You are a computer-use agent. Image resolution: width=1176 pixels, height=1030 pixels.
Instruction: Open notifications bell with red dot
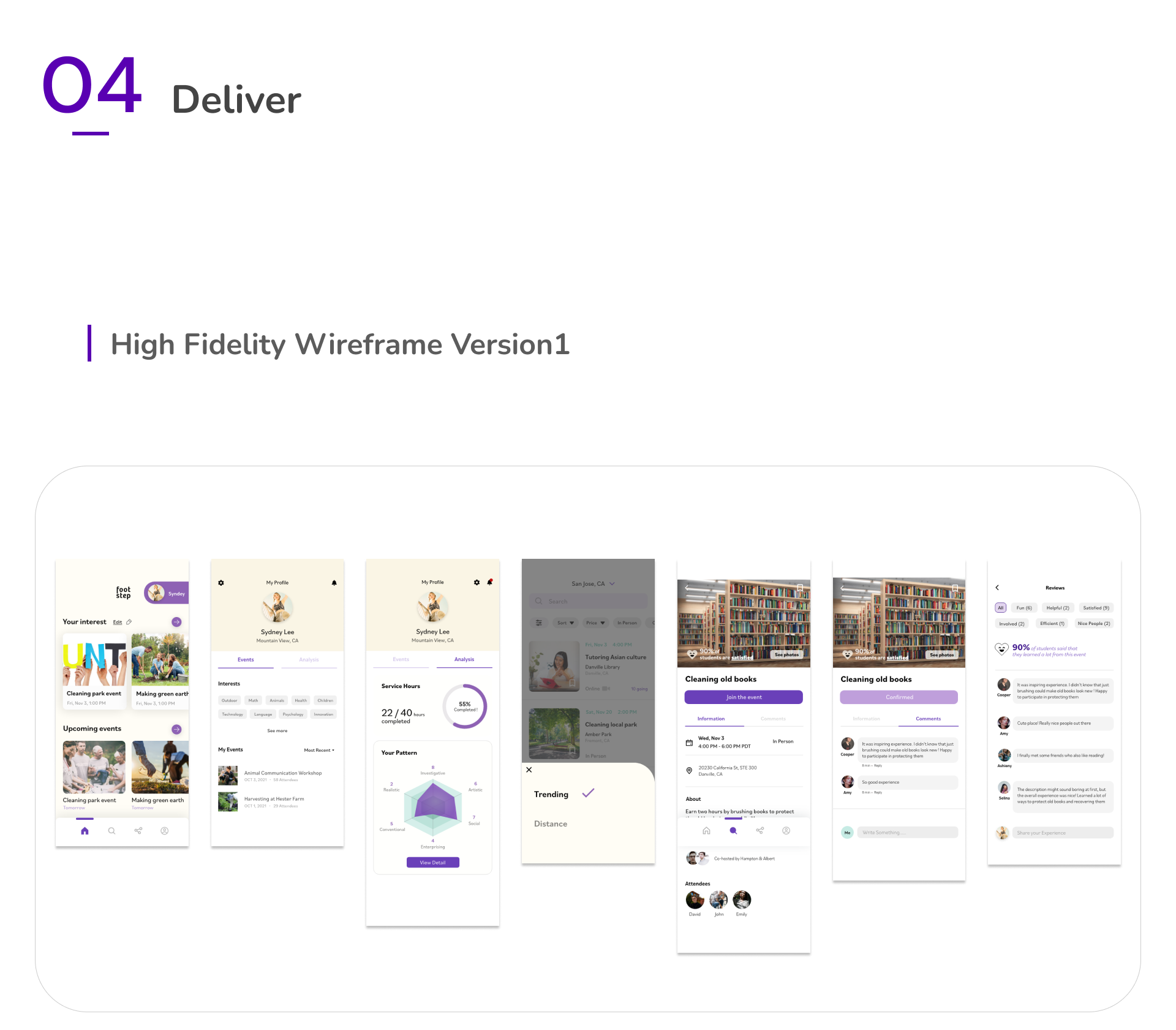click(x=489, y=582)
